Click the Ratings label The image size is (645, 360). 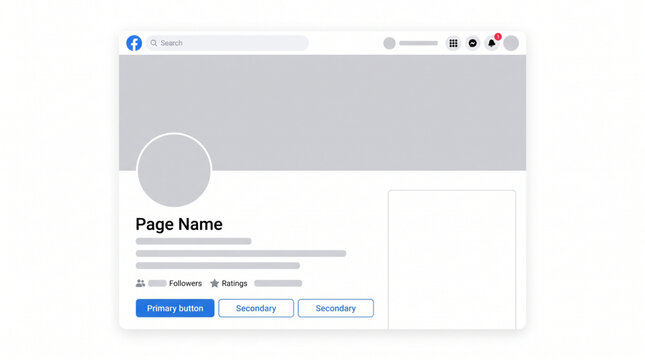pos(234,283)
